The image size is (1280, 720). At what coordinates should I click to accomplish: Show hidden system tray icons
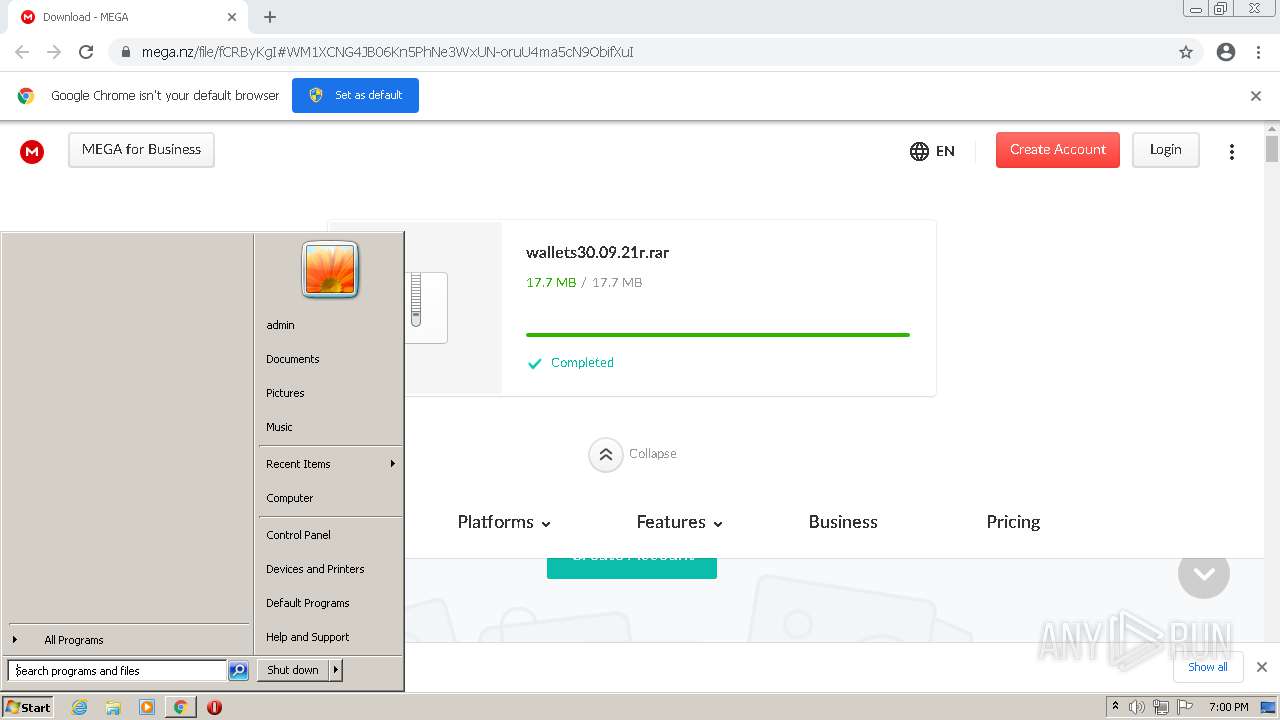point(1115,706)
